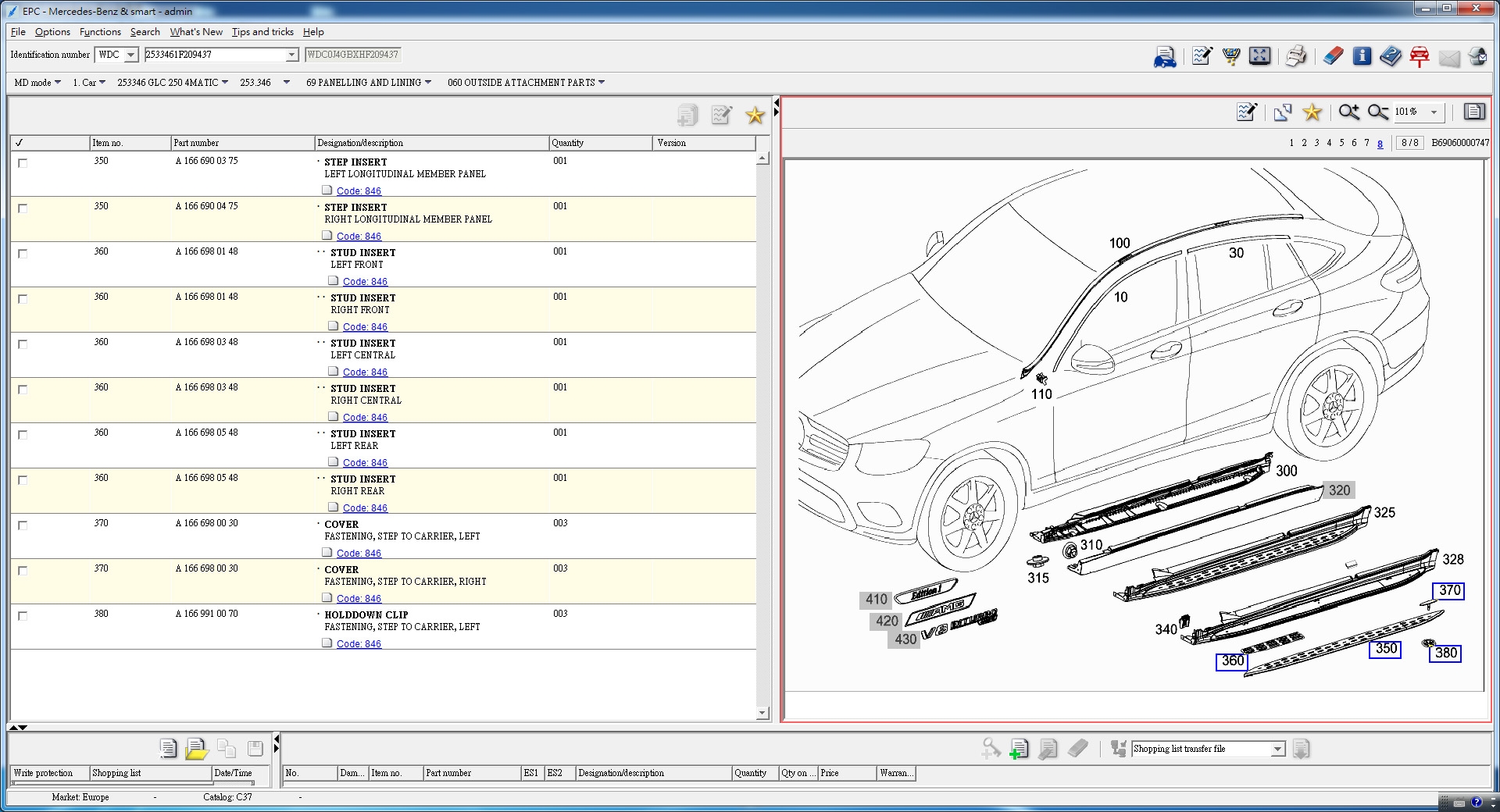Create a new shopping list document
This screenshot has width=1500, height=812.
click(168, 749)
